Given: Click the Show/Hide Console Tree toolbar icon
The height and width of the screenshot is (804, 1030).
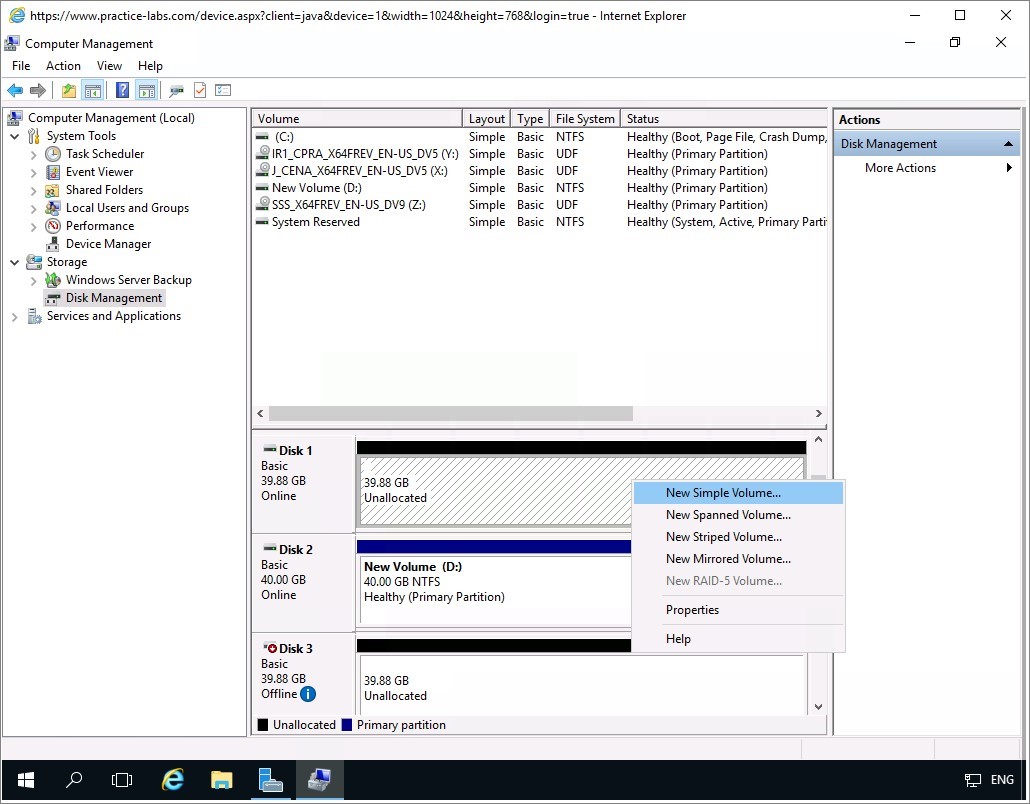Looking at the screenshot, I should (x=93, y=91).
